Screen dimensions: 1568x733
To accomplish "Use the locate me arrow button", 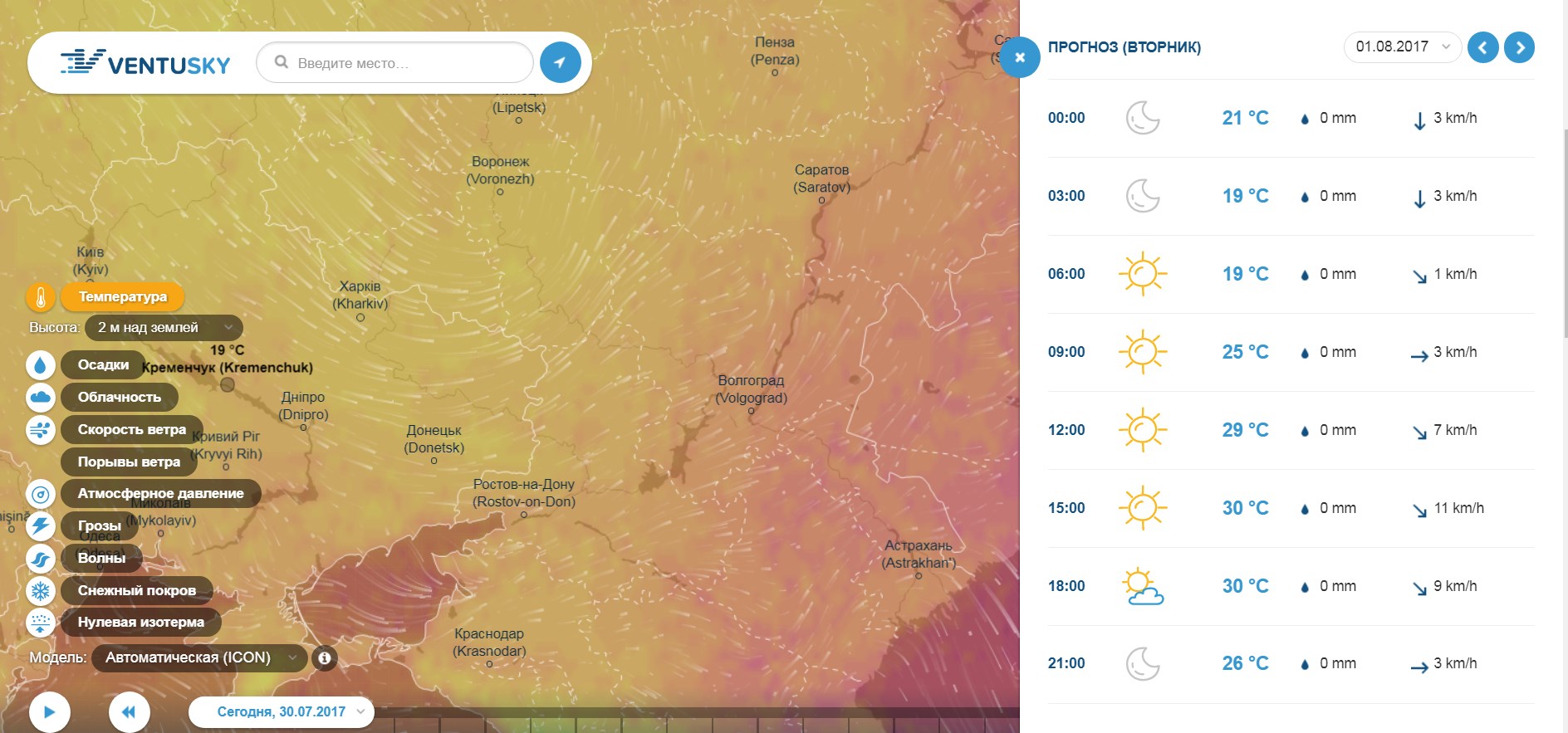I will click(560, 62).
